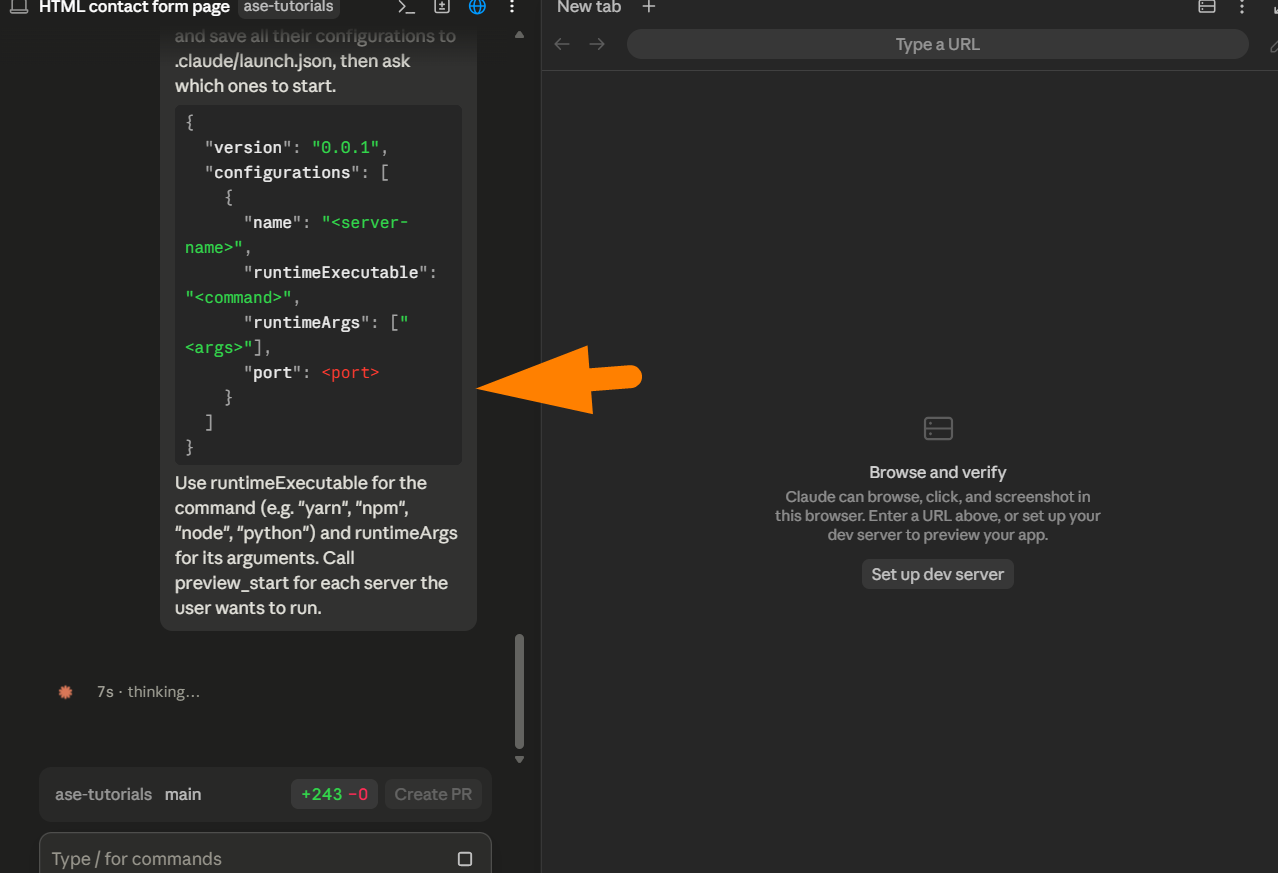1278x873 pixels.
Task: Click the "runtimeExecutable" key in the code
Action: [336, 272]
